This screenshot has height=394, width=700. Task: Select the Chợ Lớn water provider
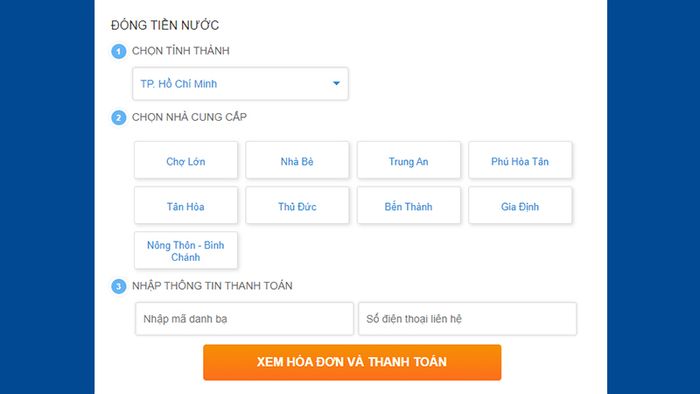[x=186, y=161]
